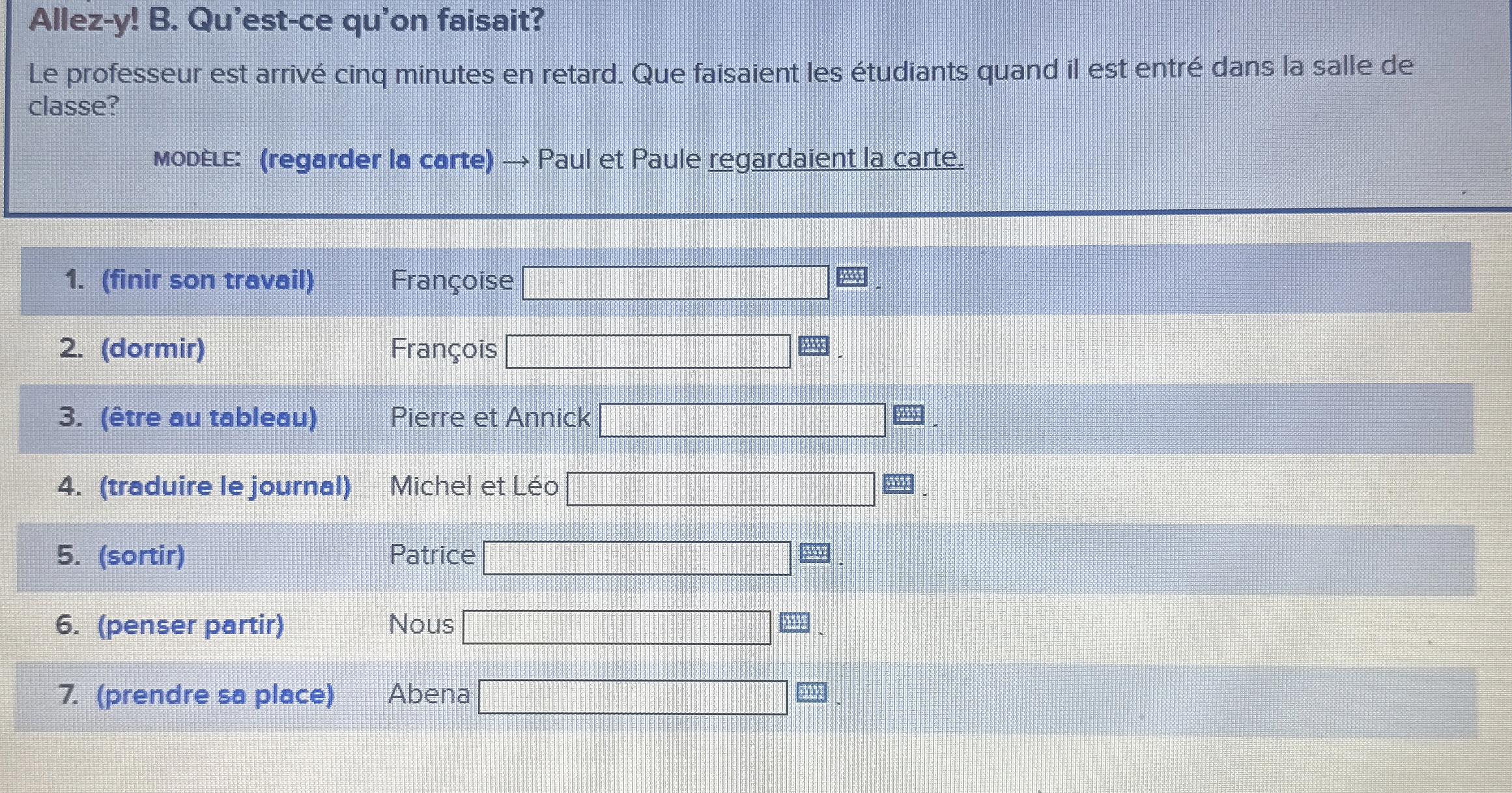Select the answer field for traduire le journal
Image resolution: width=1512 pixels, height=793 pixels.
[x=721, y=488]
